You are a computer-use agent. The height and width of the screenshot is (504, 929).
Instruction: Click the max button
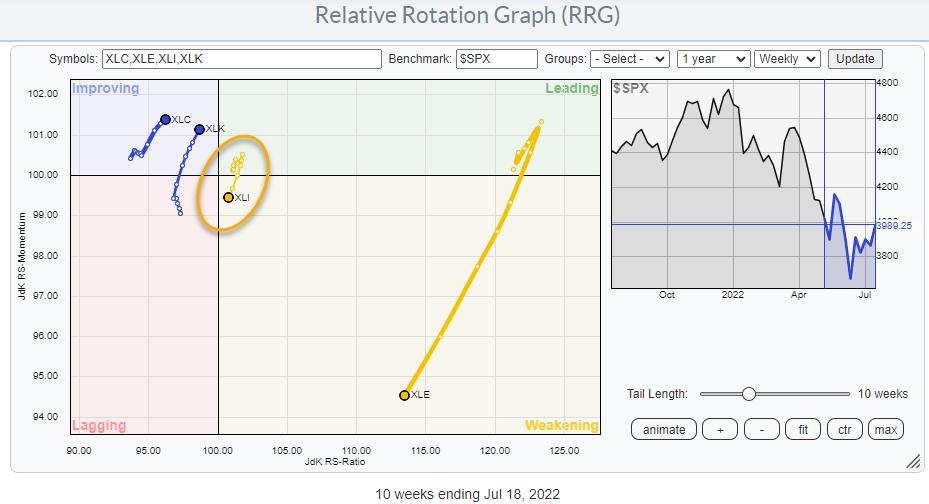coord(884,429)
